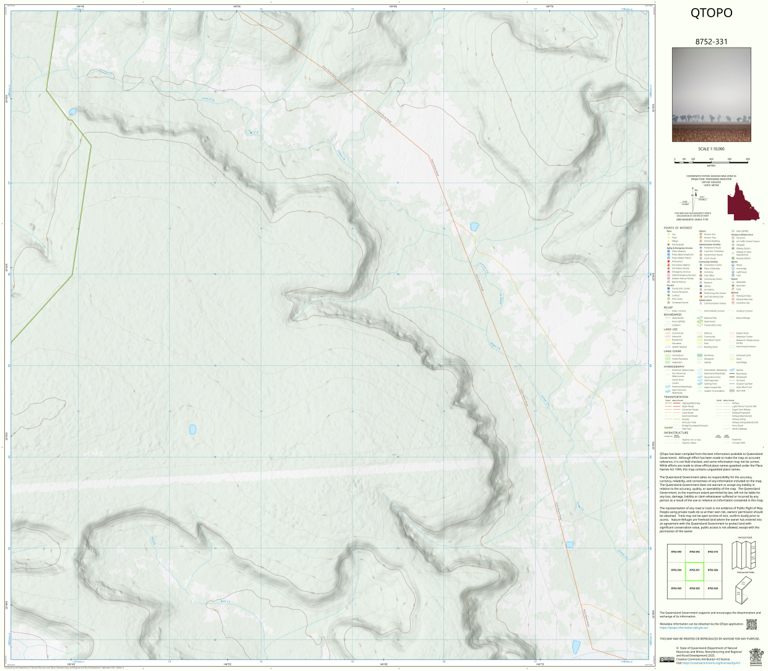Click the Highway/Motorway legend line symbol

pos(674,403)
